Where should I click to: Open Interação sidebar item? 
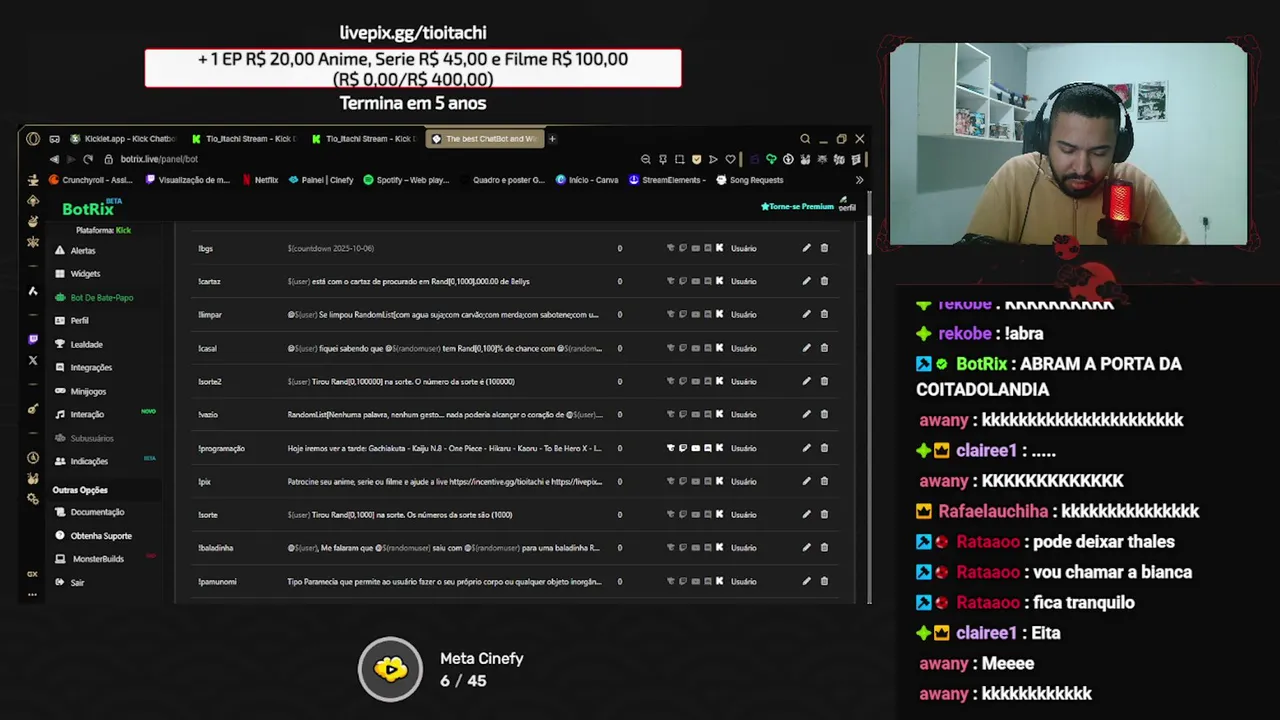pyautogui.click(x=79, y=415)
